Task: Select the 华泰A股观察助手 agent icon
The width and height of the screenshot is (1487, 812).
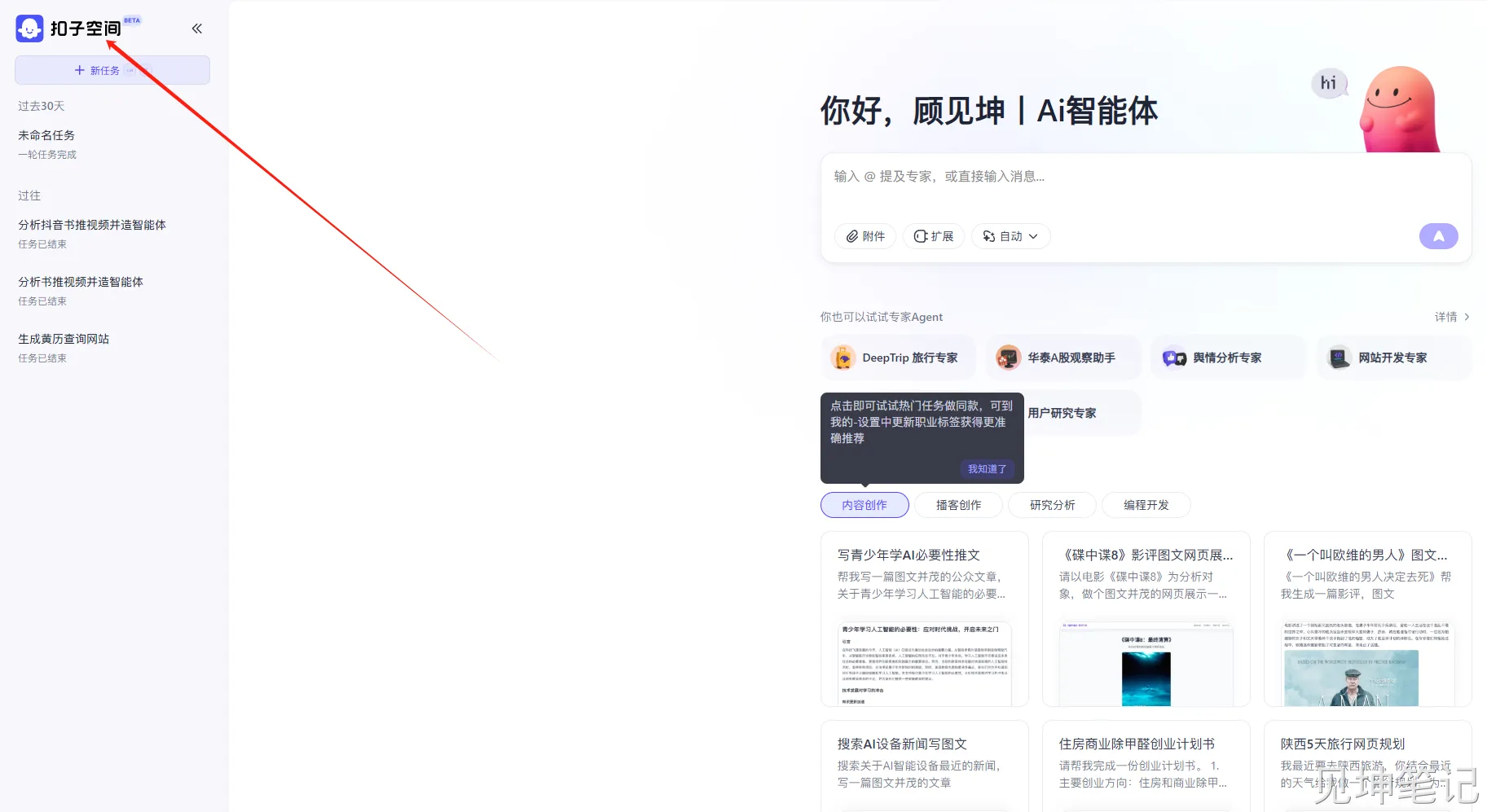Action: click(x=1008, y=358)
